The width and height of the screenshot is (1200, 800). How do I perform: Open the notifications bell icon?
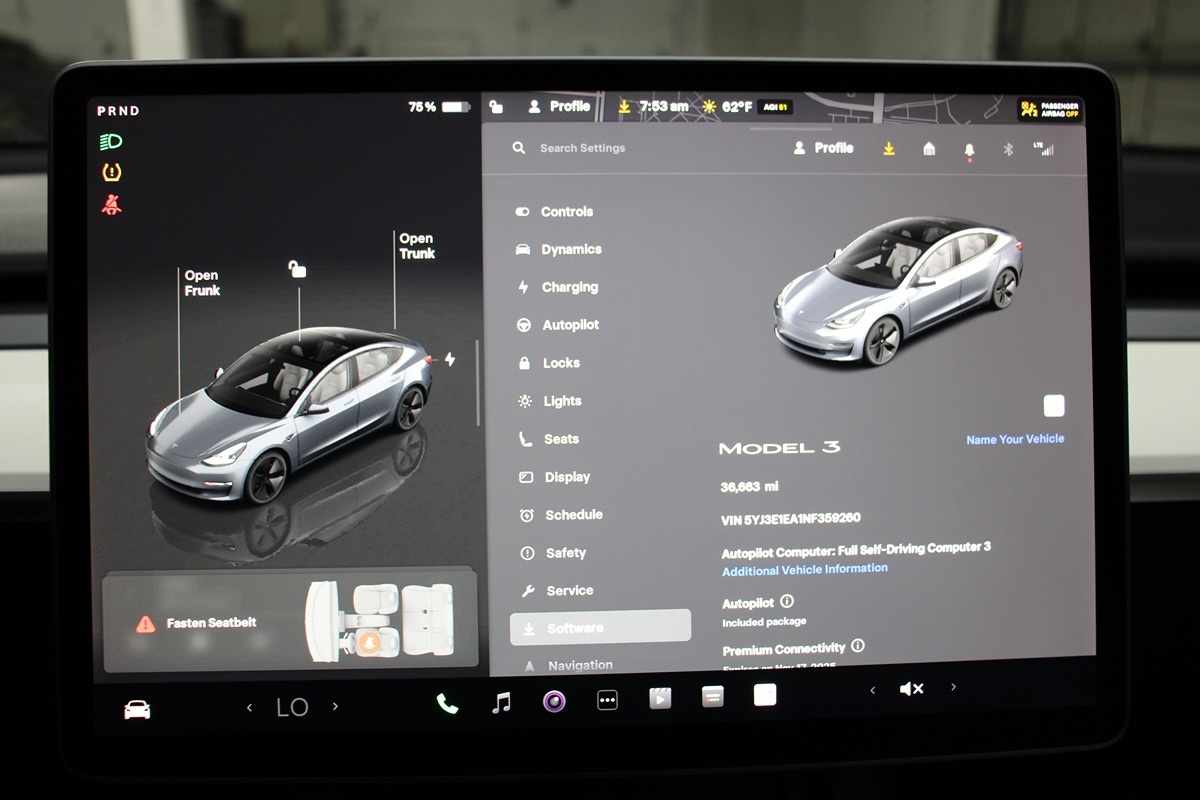[969, 150]
